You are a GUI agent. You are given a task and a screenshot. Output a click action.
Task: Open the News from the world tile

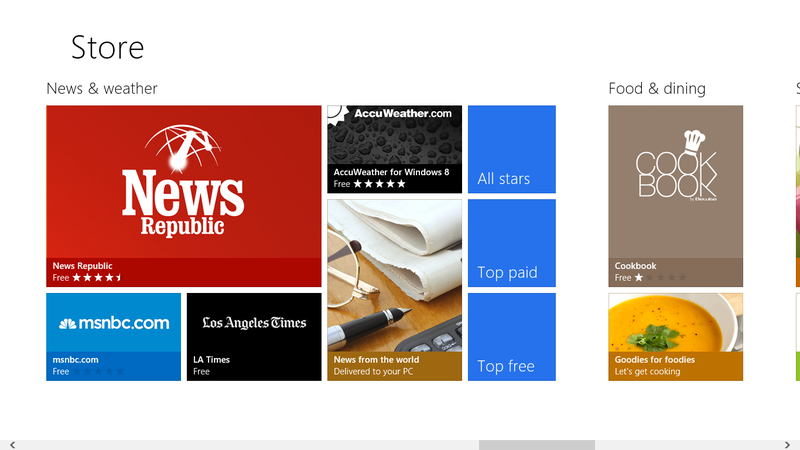pyautogui.click(x=394, y=290)
